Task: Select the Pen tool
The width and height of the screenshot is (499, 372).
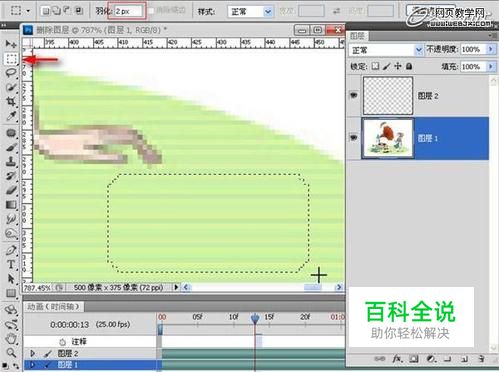Action: (x=11, y=250)
